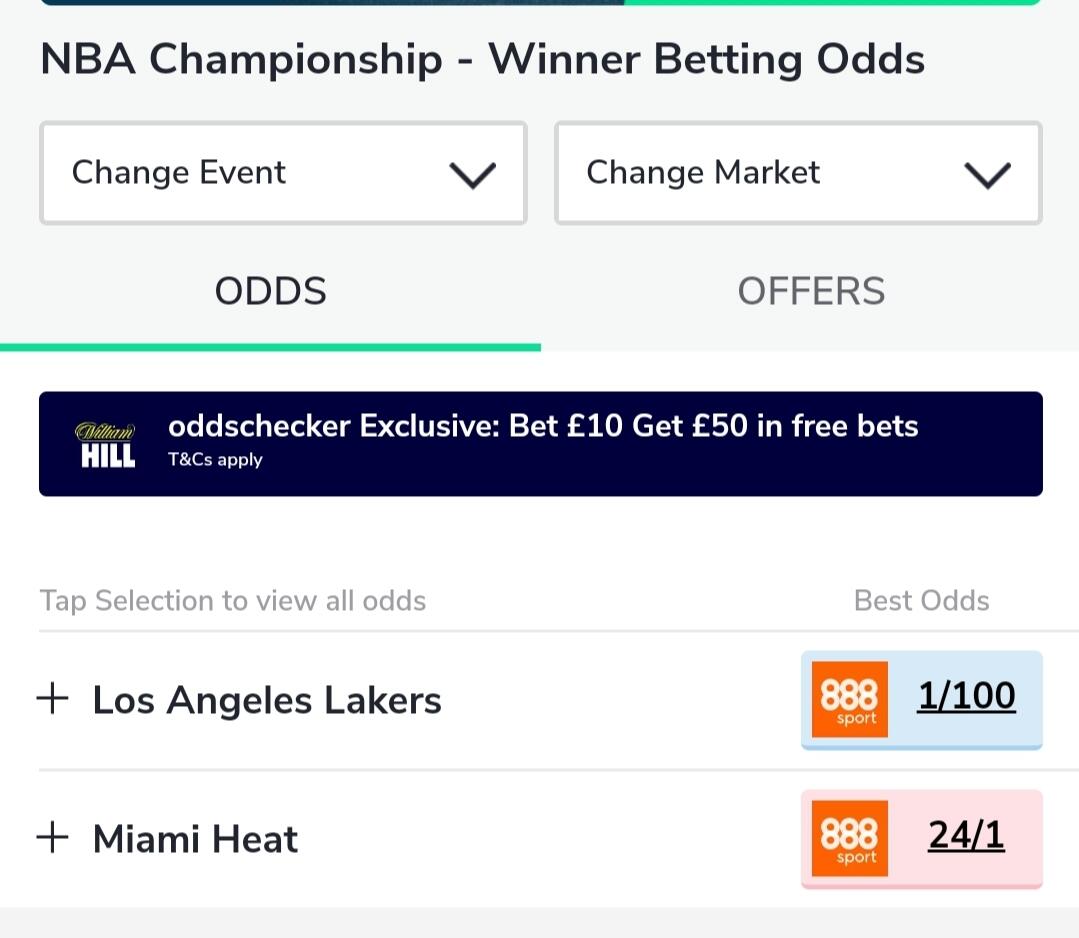Select the 1/100 odds for Lakers

pos(966,697)
